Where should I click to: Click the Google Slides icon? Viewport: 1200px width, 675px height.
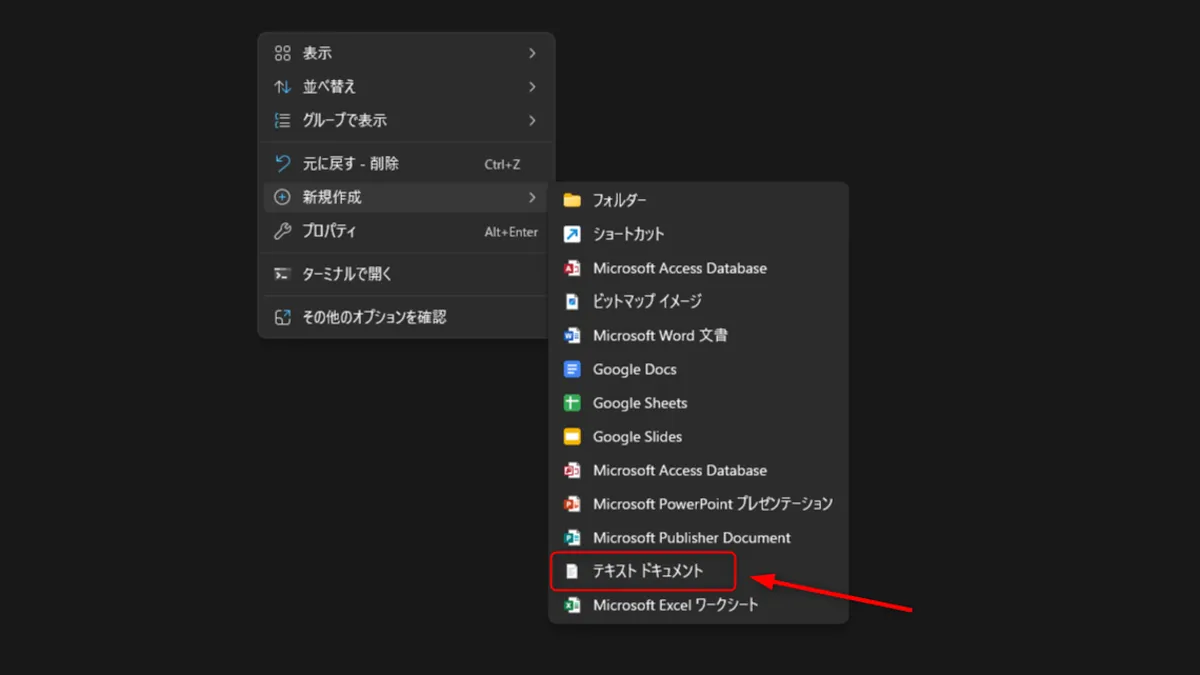point(572,436)
